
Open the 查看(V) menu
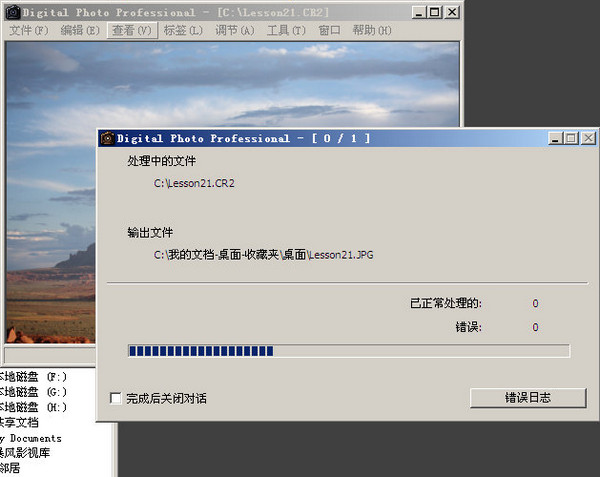(x=131, y=31)
